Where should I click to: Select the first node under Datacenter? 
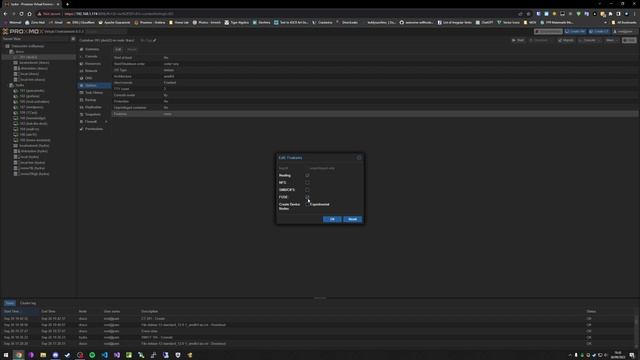point(20,52)
